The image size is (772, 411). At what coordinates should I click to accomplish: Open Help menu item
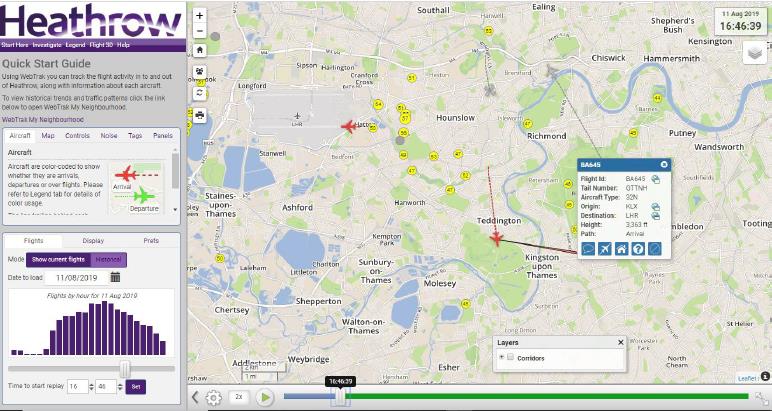123,45
